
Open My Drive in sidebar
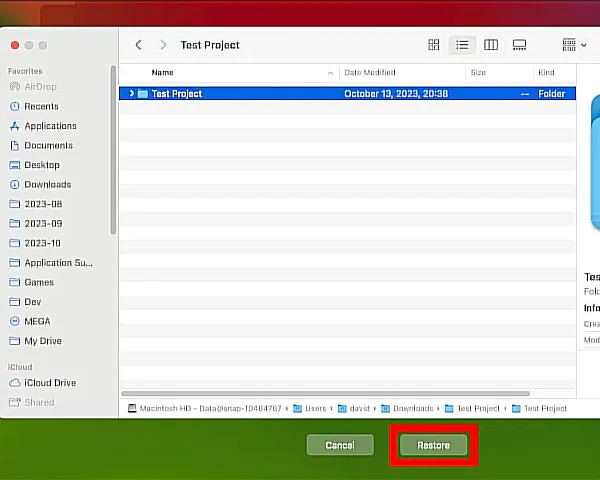(35, 341)
